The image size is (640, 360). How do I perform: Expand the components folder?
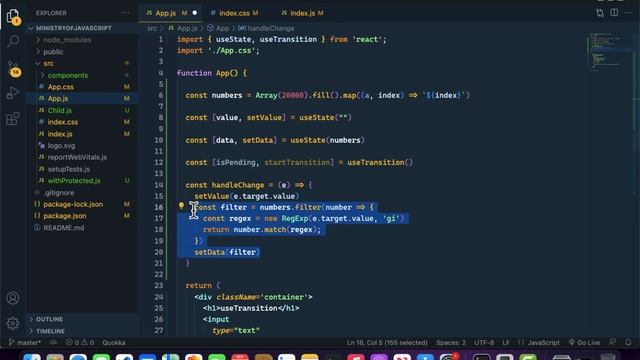pyautogui.click(x=67, y=76)
